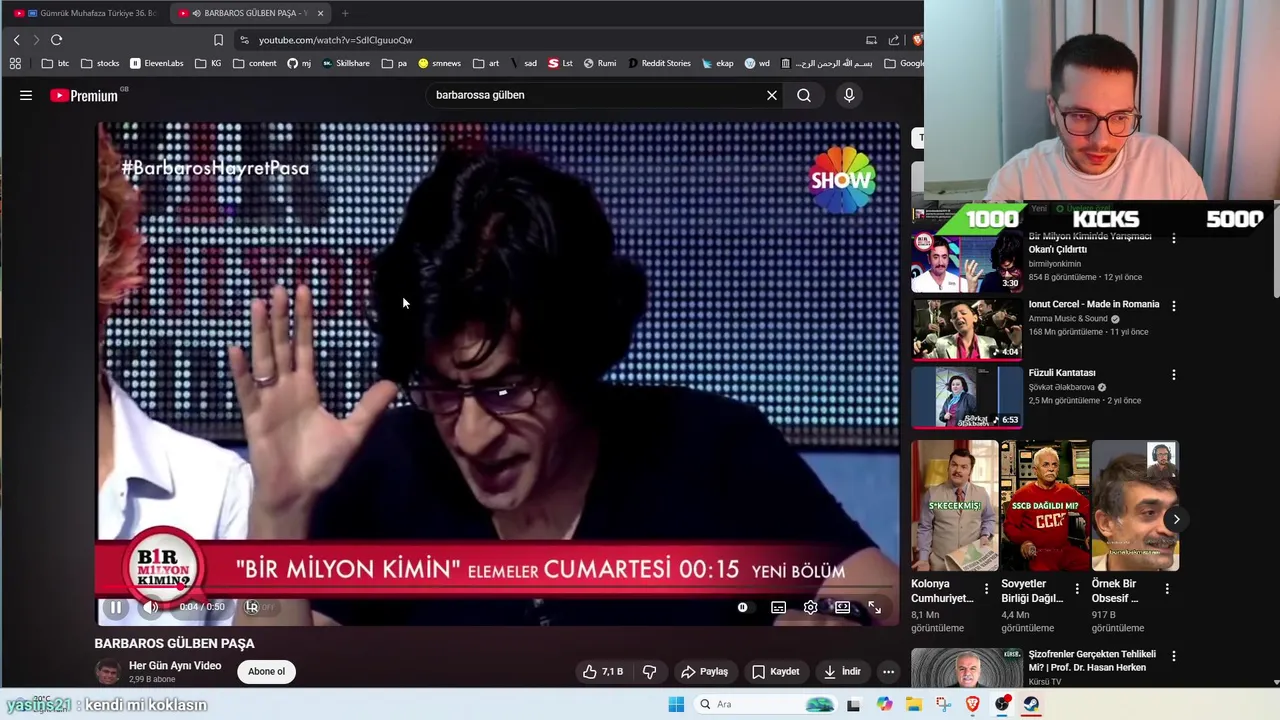1280x720 pixels.
Task: Open the Skillshare bookmark
Action: [346, 63]
